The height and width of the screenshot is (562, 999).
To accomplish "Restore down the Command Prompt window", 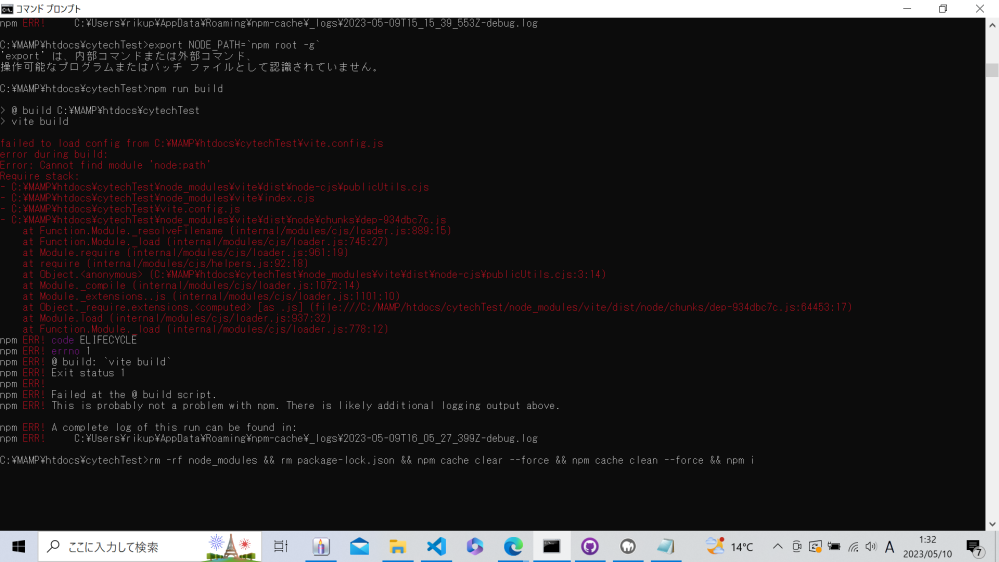I will click(943, 8).
